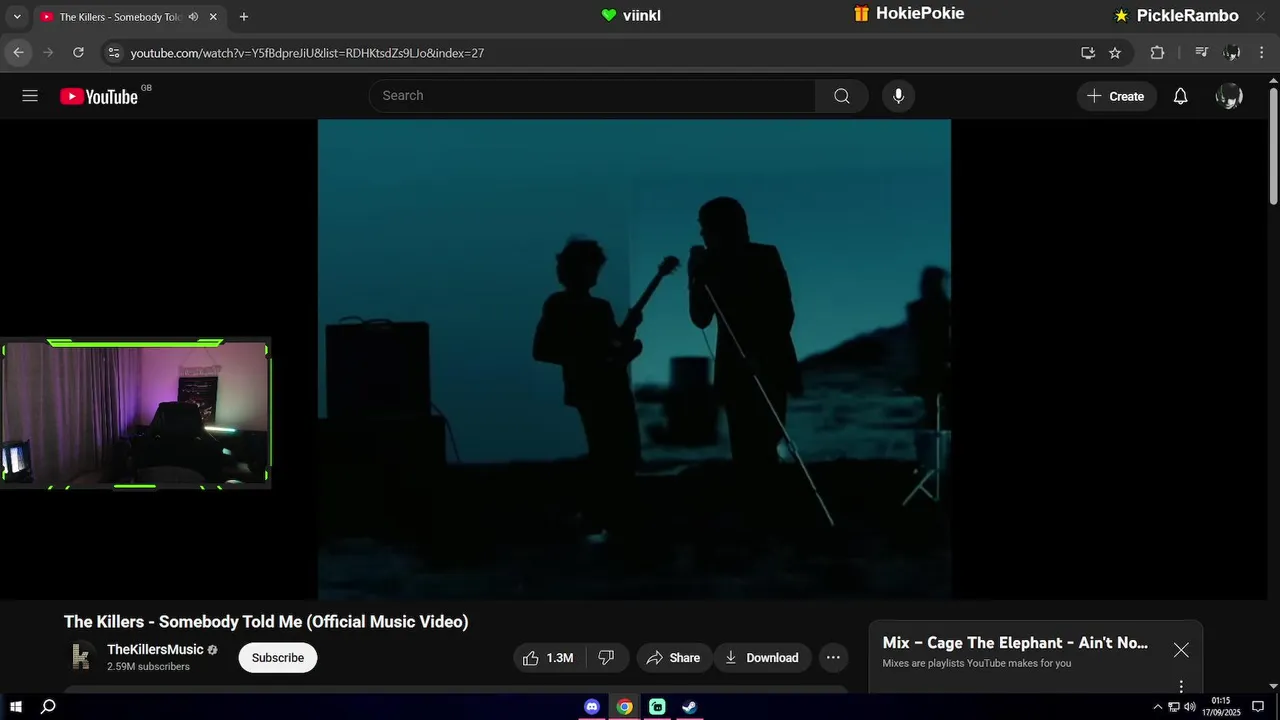View site information icon in address bar

[114, 52]
